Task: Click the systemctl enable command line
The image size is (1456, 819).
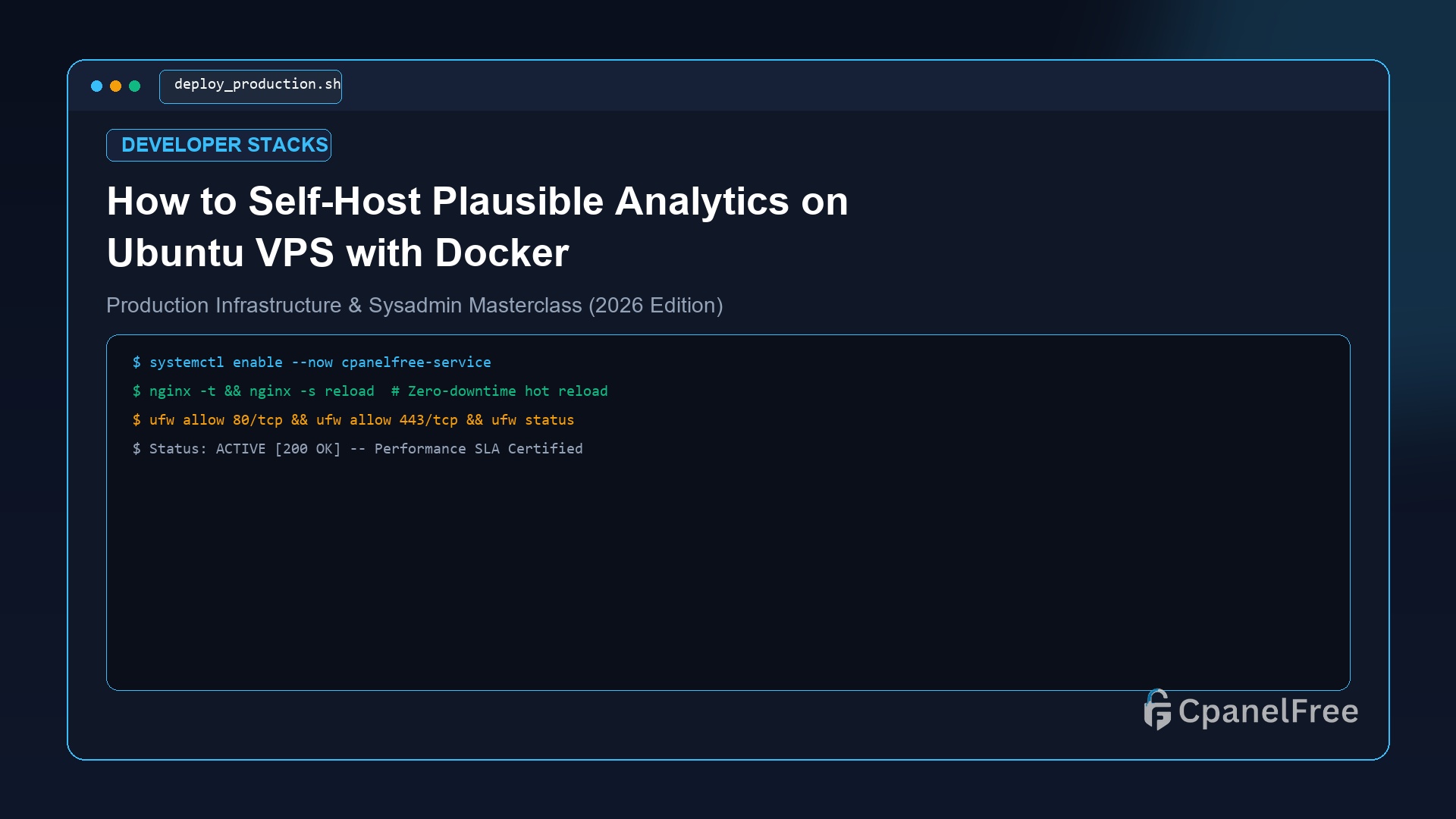Action: click(x=312, y=362)
